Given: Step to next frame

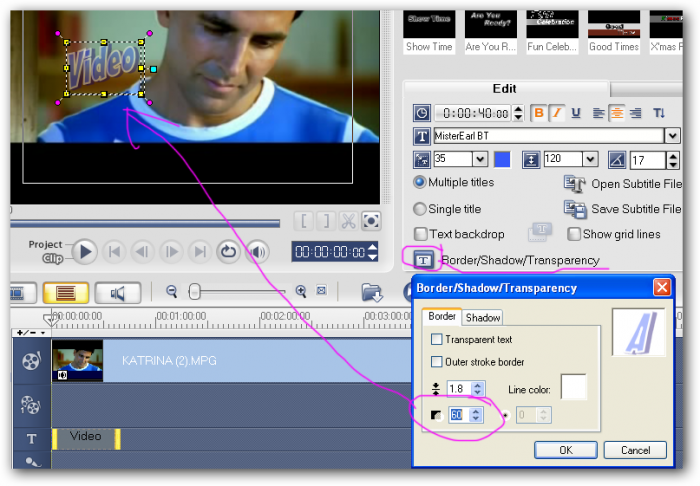Looking at the screenshot, I should [171, 252].
